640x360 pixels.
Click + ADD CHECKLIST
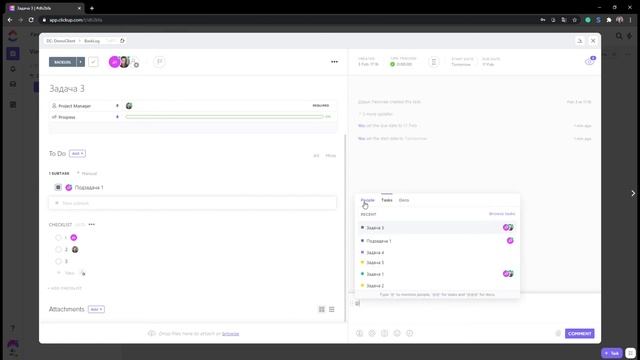pyautogui.click(x=65, y=288)
